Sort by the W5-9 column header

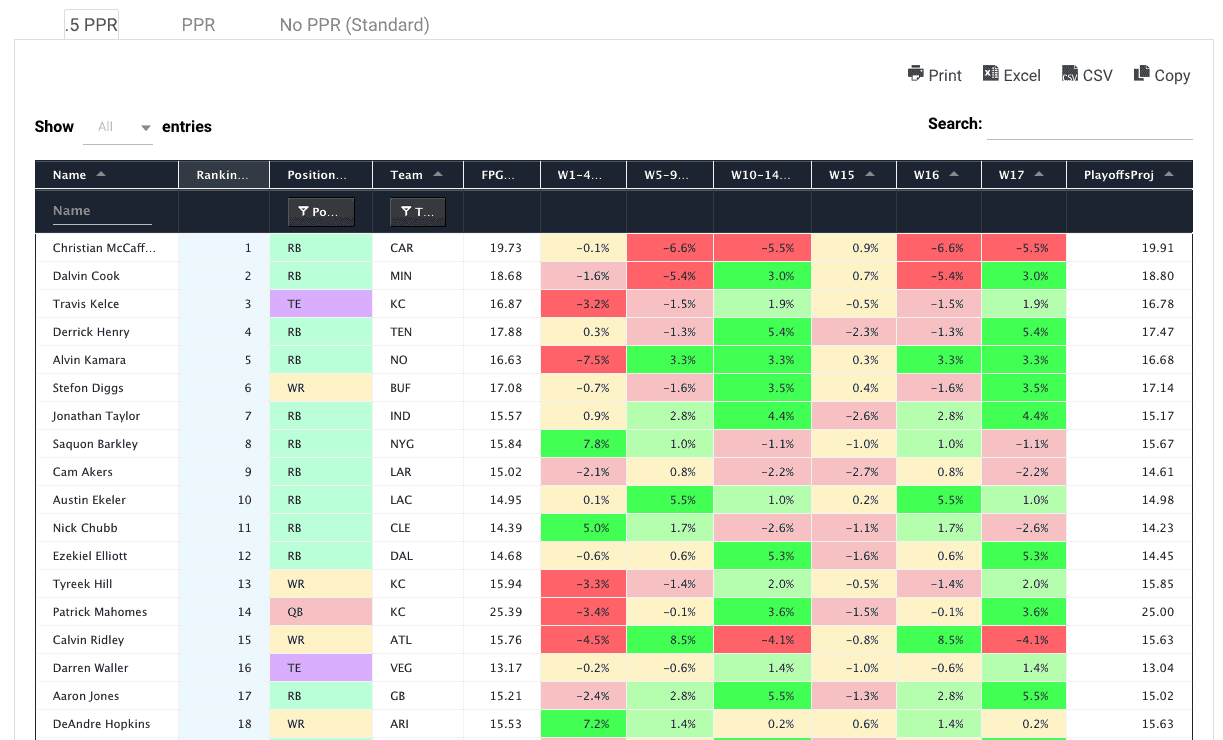click(x=670, y=175)
